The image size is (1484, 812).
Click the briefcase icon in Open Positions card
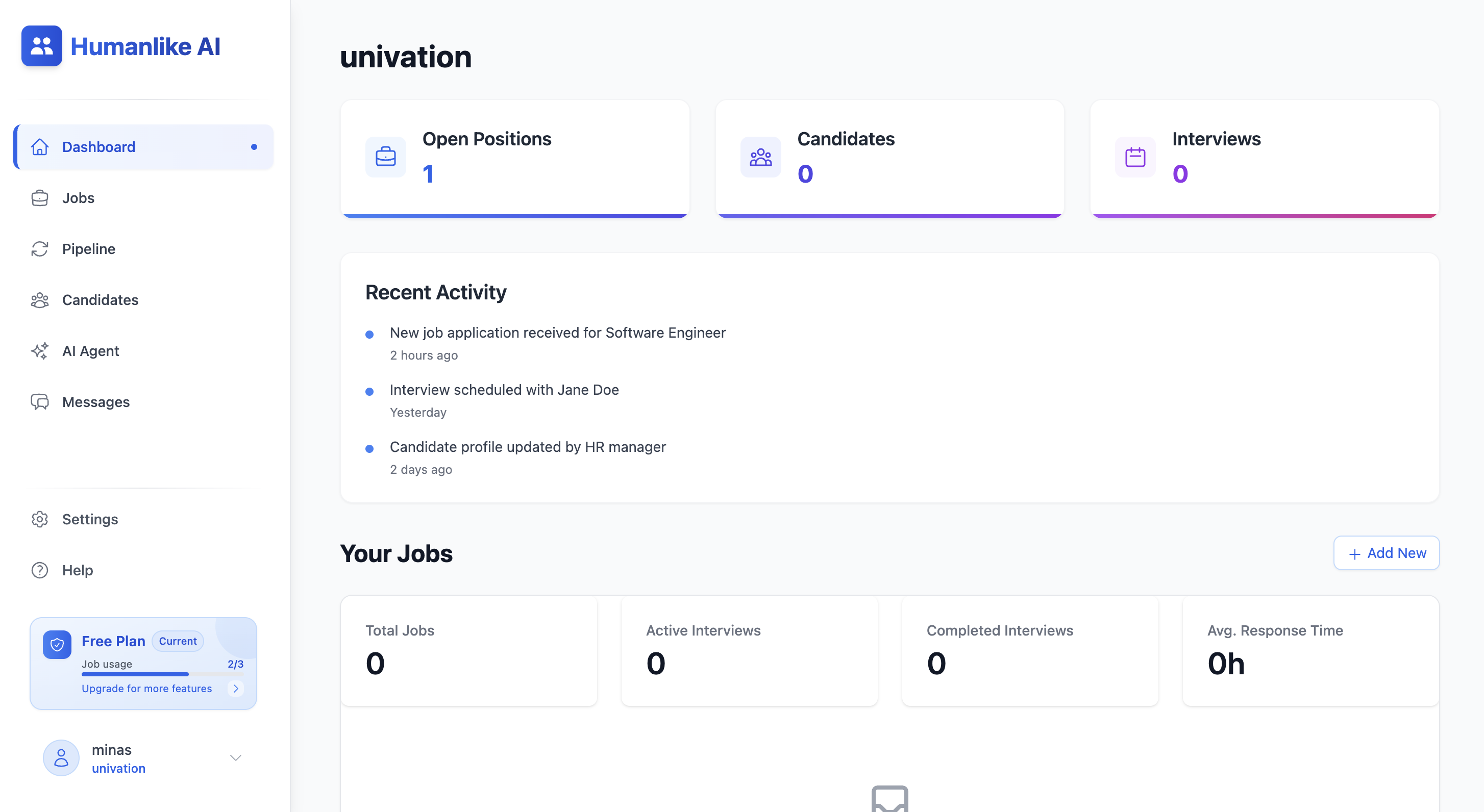(385, 157)
